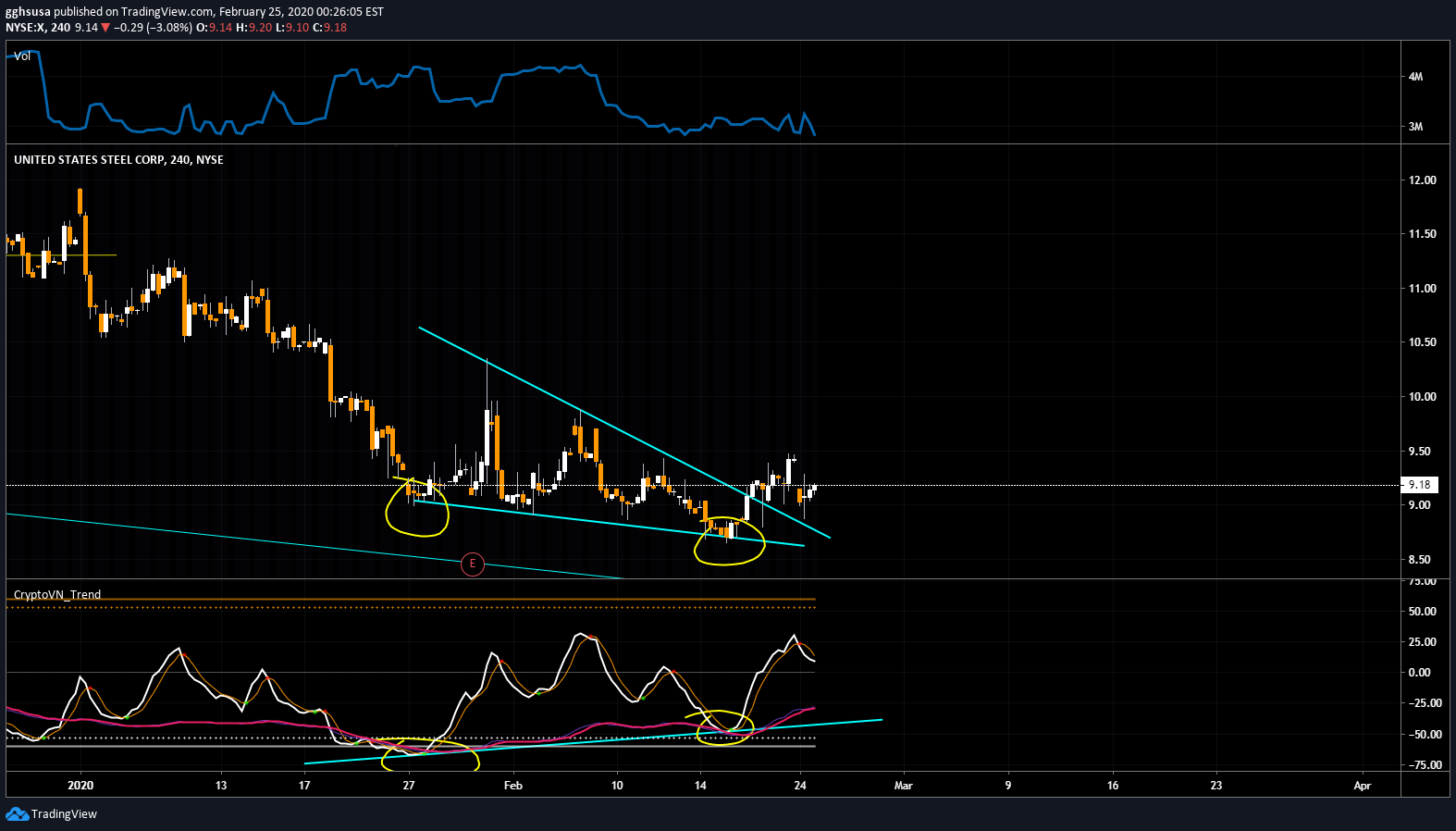Screen dimensions: 1456x831
Task: Click the price axis label 11.50
Action: pos(1422,234)
